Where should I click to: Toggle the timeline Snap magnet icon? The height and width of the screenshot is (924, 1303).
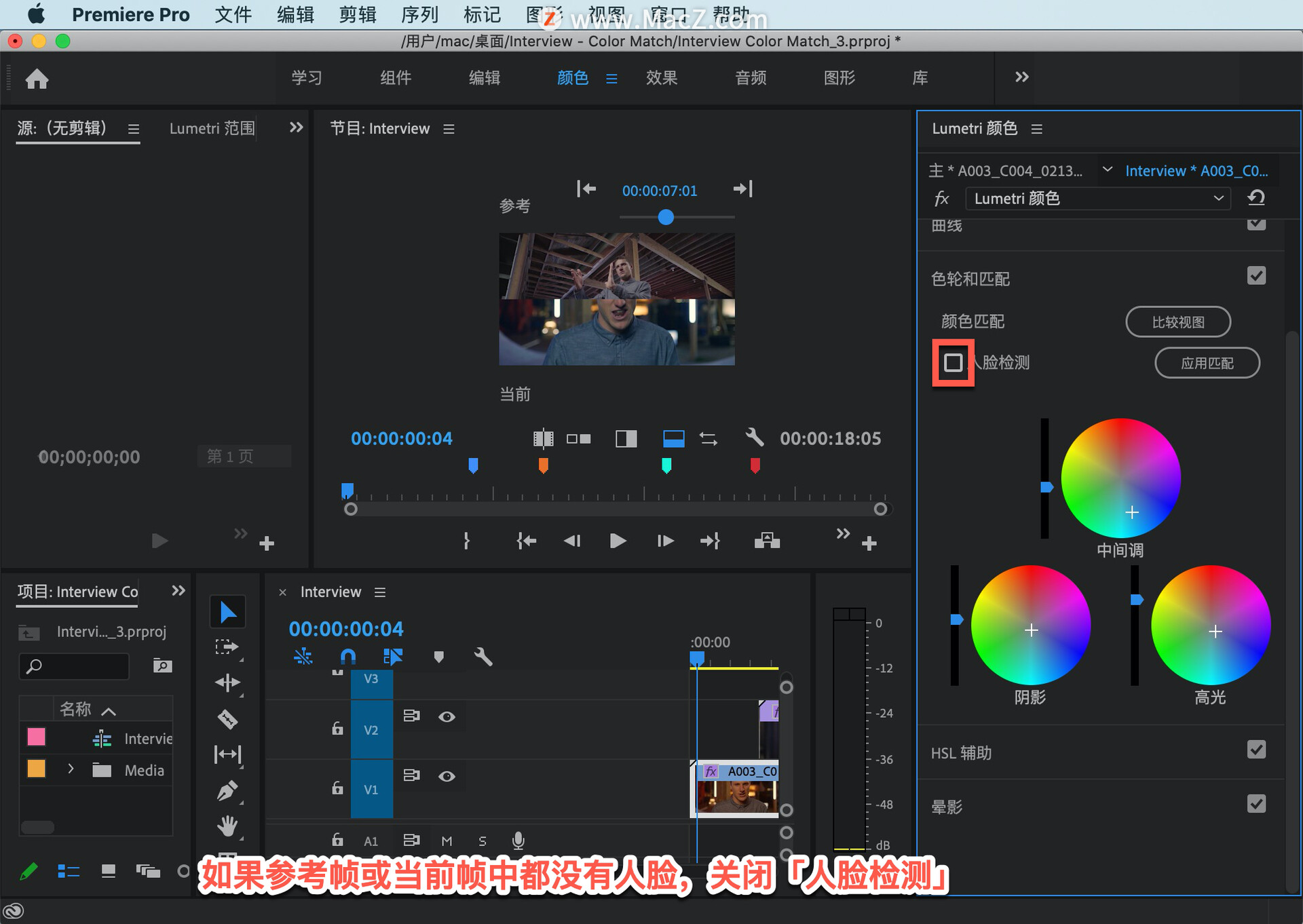(x=347, y=656)
